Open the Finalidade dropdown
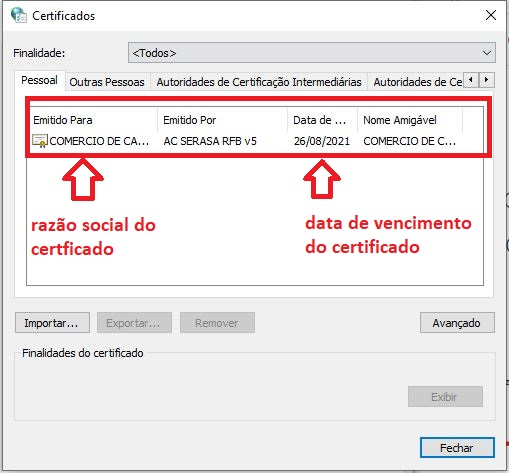The image size is (509, 473). click(312, 53)
